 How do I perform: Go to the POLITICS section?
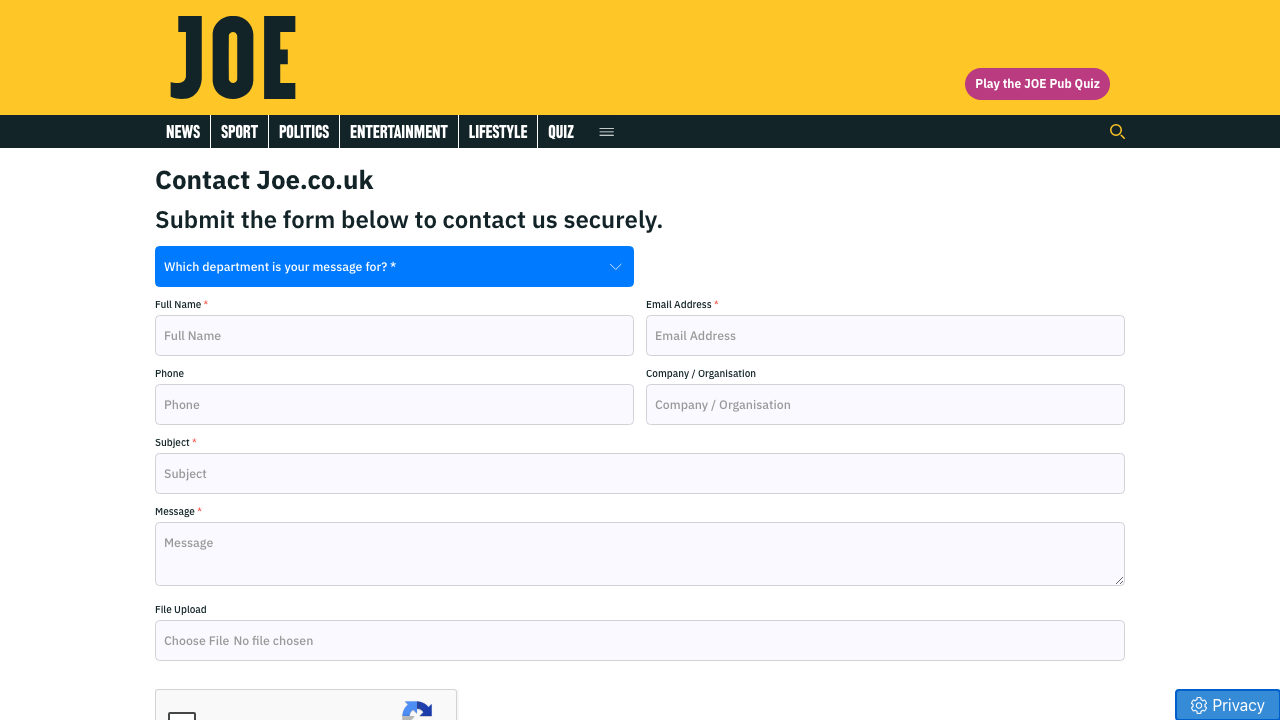(x=303, y=131)
